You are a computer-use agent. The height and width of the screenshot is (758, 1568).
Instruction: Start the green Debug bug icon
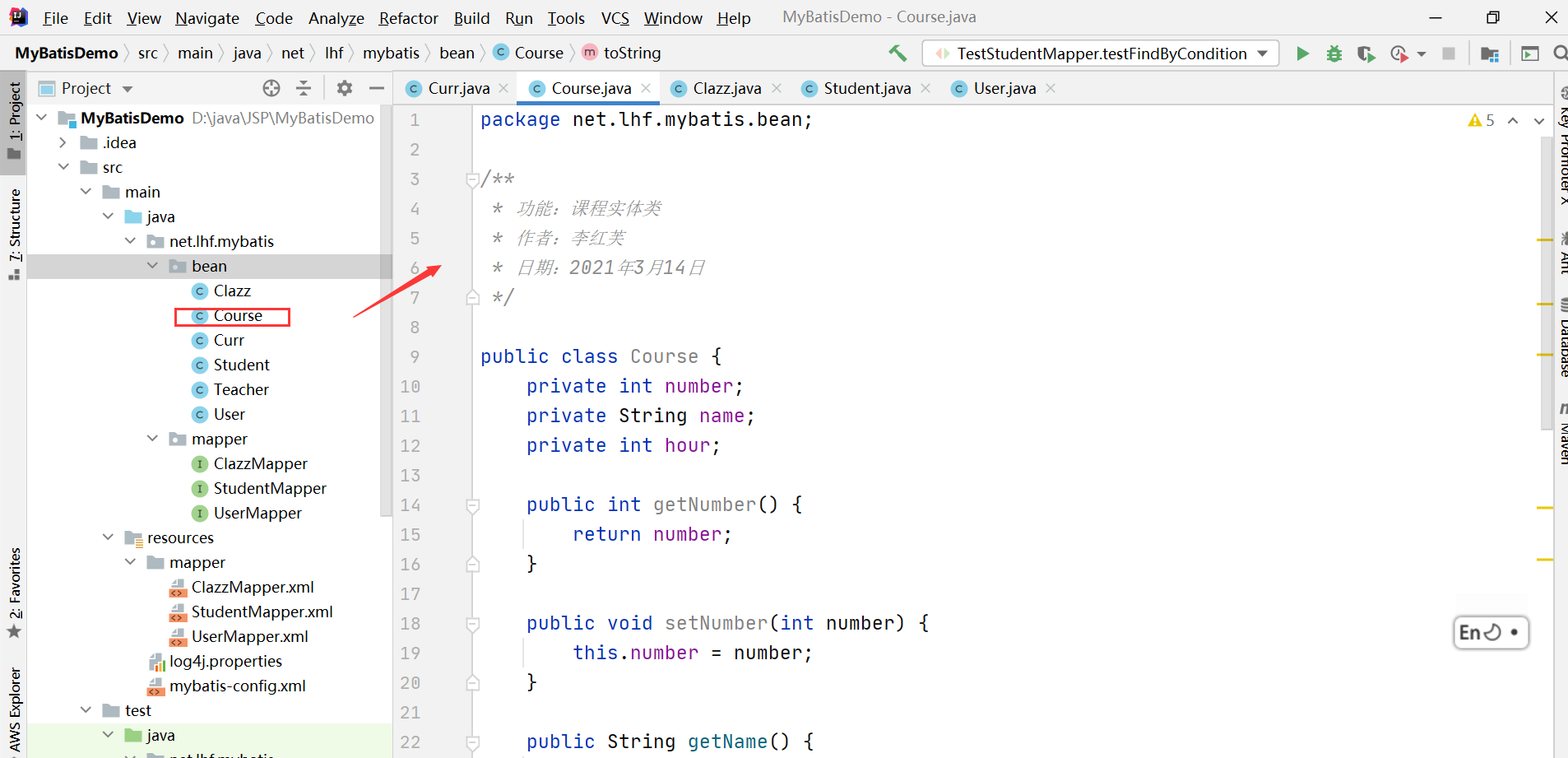click(x=1334, y=53)
